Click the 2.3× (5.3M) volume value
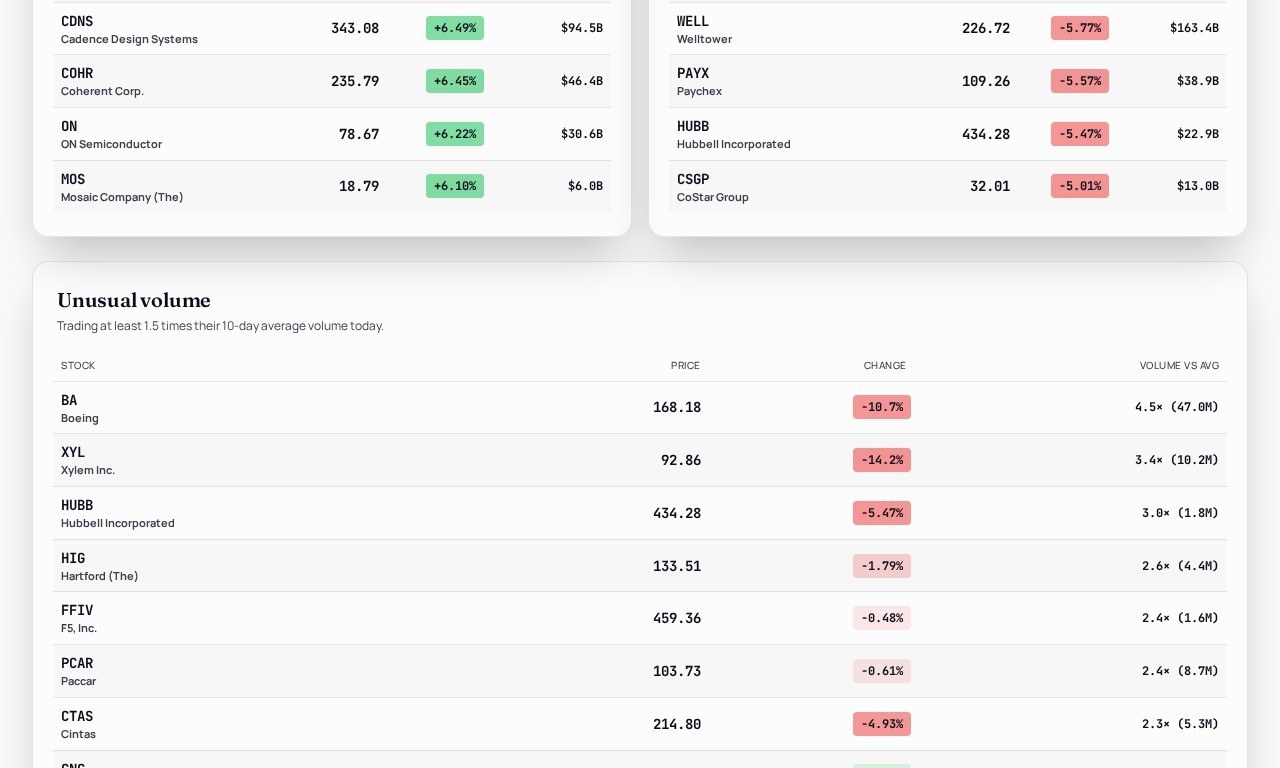Image resolution: width=1280 pixels, height=768 pixels. click(x=1180, y=724)
